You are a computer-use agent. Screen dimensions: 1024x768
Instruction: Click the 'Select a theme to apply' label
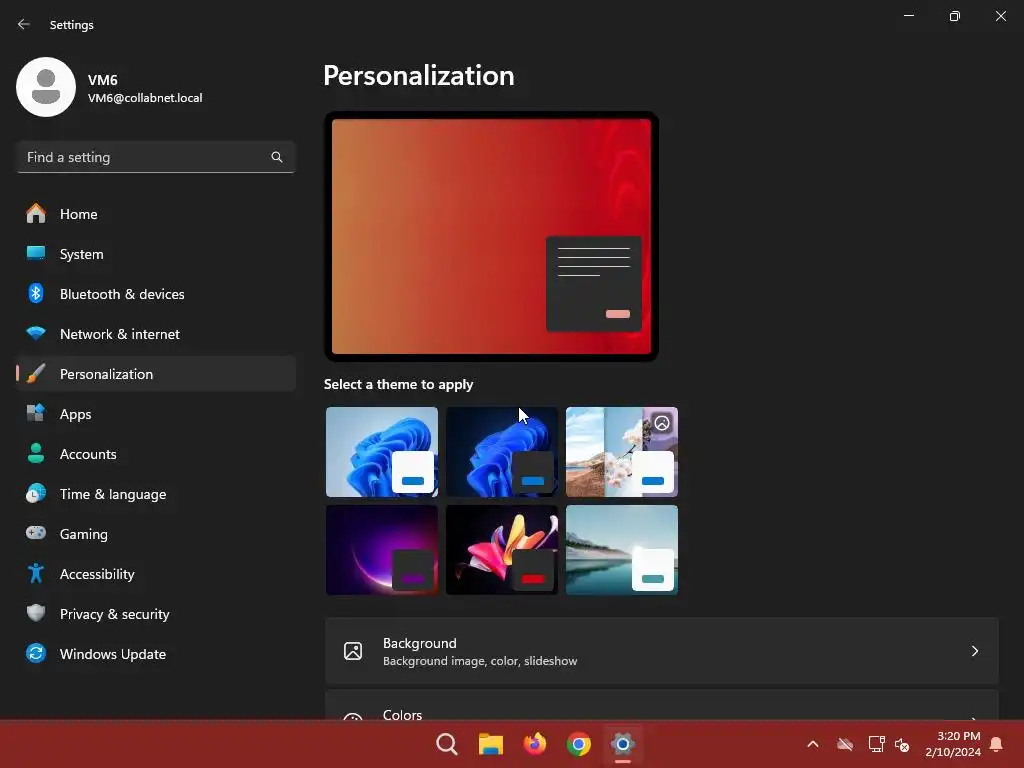click(x=398, y=385)
